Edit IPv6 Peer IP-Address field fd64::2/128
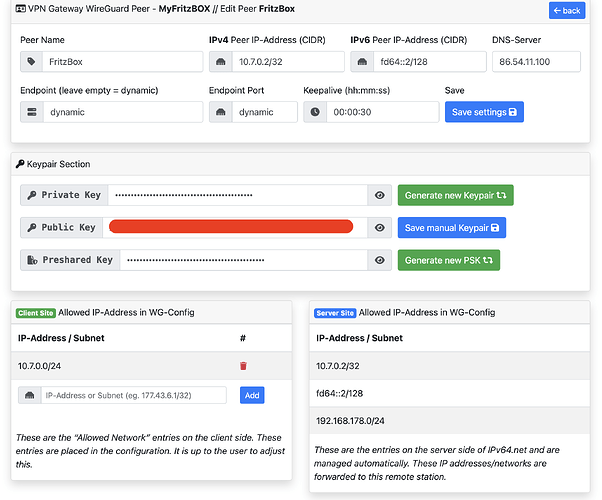 pos(430,61)
